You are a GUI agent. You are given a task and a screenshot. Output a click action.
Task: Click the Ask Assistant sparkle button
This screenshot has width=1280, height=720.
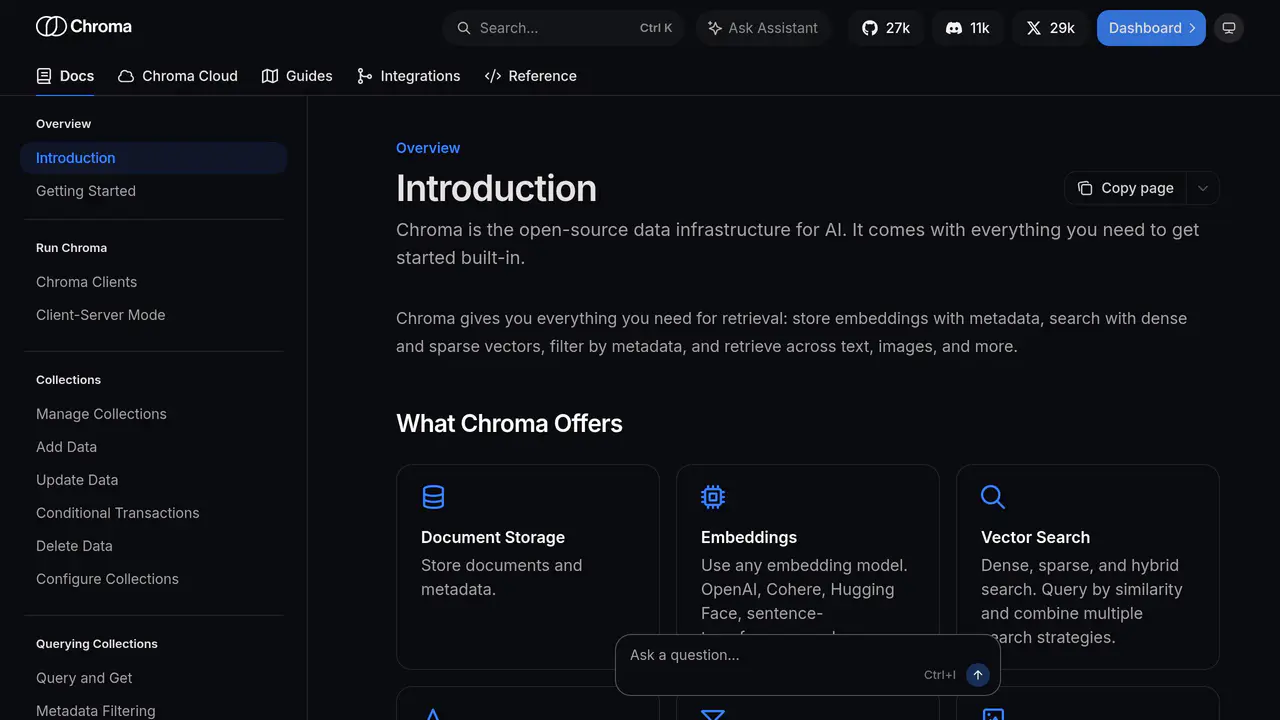point(763,28)
